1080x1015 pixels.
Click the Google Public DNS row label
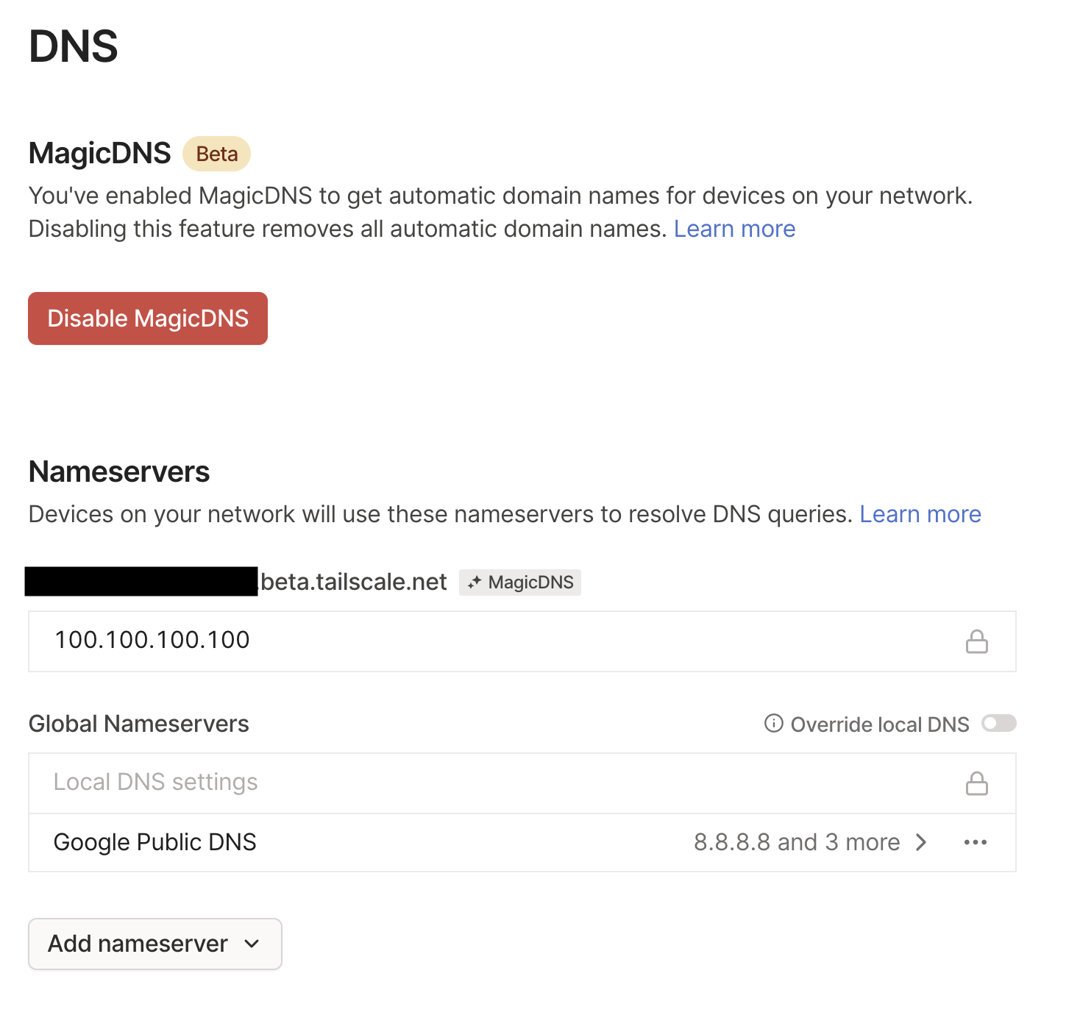click(155, 842)
